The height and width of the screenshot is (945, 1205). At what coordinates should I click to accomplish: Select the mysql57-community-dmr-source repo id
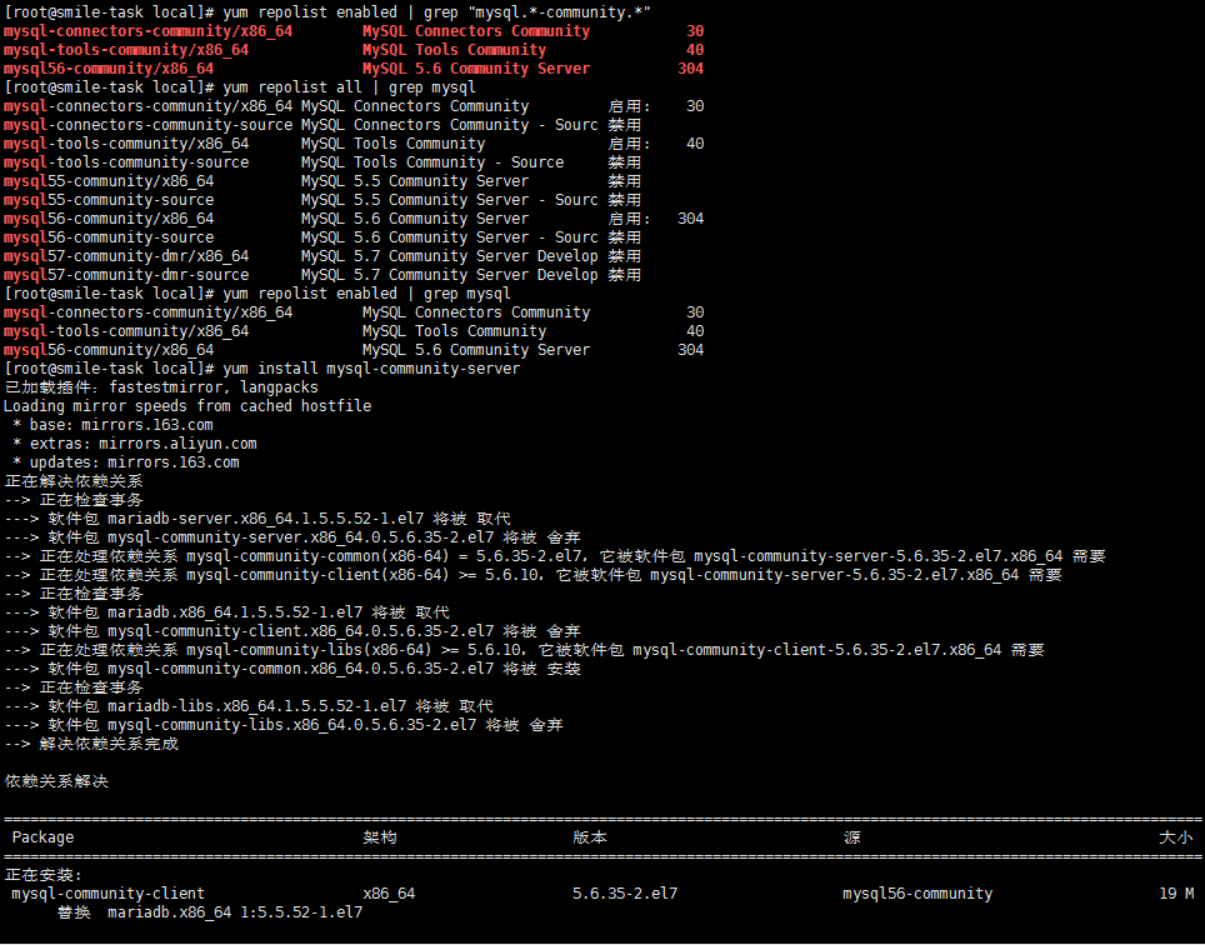pyautogui.click(x=126, y=275)
